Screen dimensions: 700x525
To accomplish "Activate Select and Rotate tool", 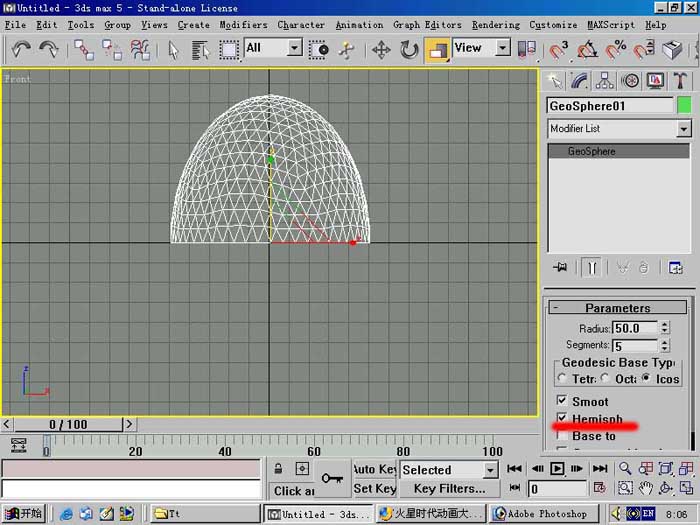I will pyautogui.click(x=408, y=50).
